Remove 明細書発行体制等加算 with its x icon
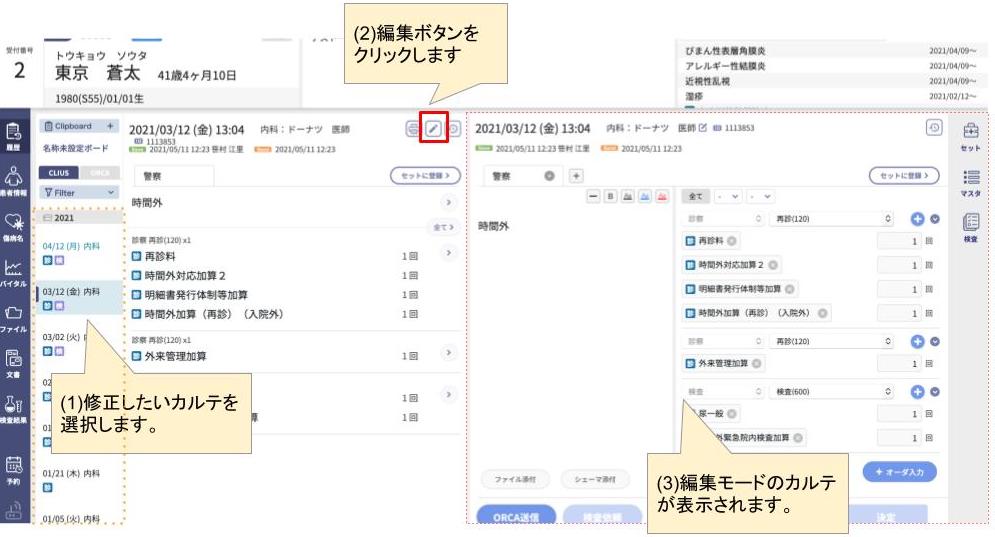 789,289
